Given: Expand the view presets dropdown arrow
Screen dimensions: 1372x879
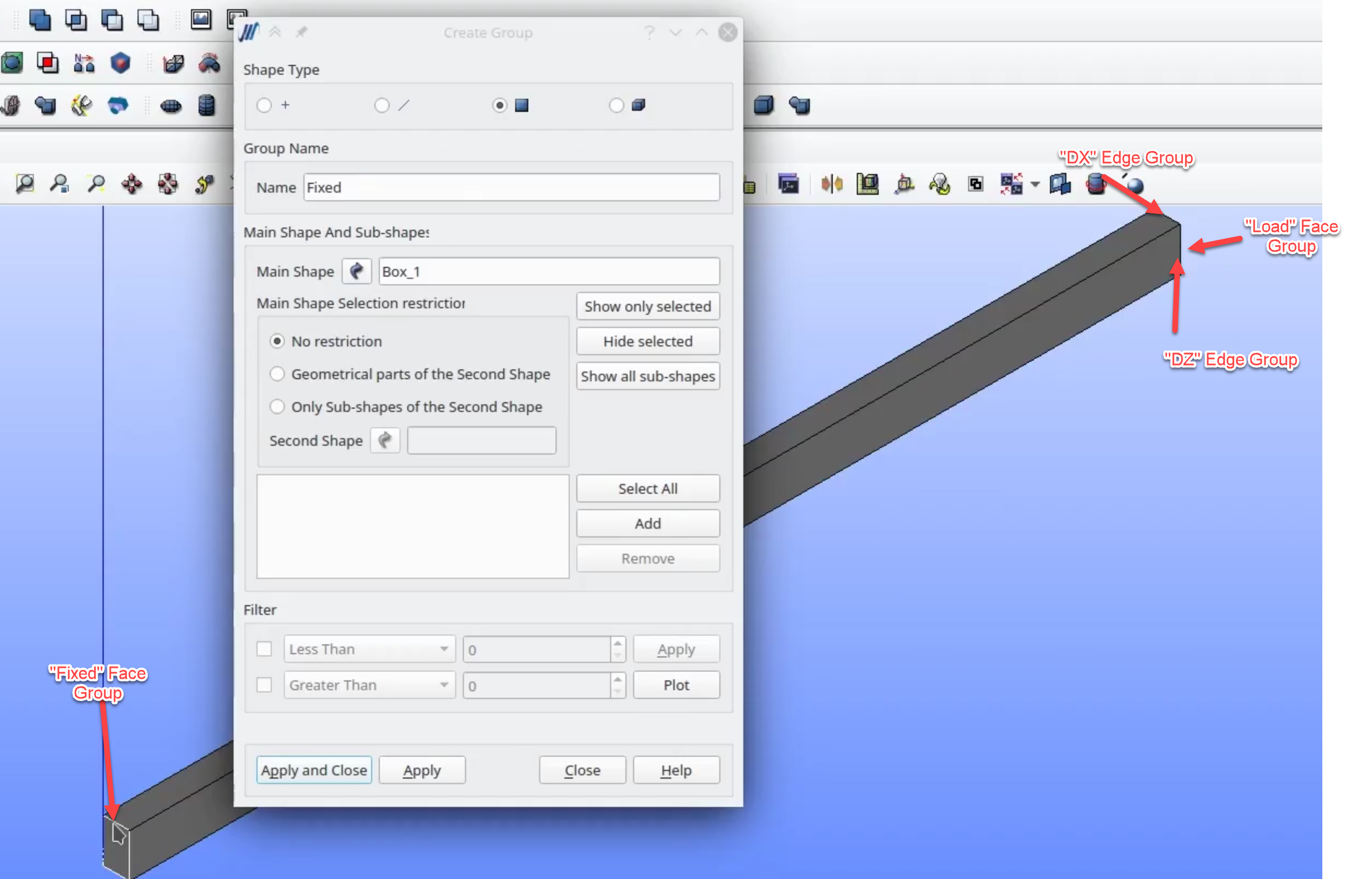Looking at the screenshot, I should pos(1035,184).
